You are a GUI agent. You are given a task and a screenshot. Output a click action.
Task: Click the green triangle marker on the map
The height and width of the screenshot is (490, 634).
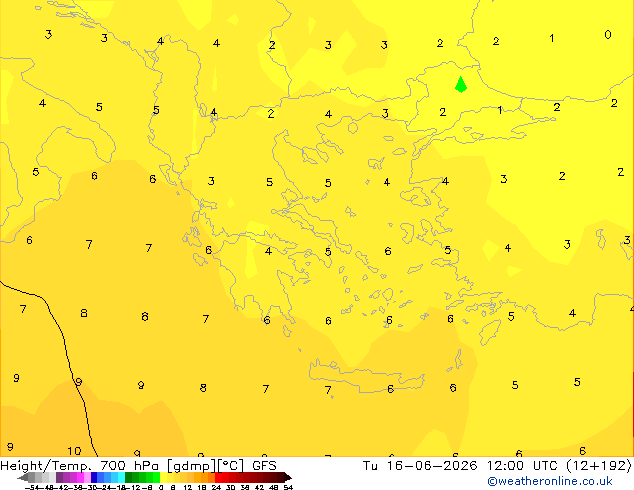coord(461,84)
